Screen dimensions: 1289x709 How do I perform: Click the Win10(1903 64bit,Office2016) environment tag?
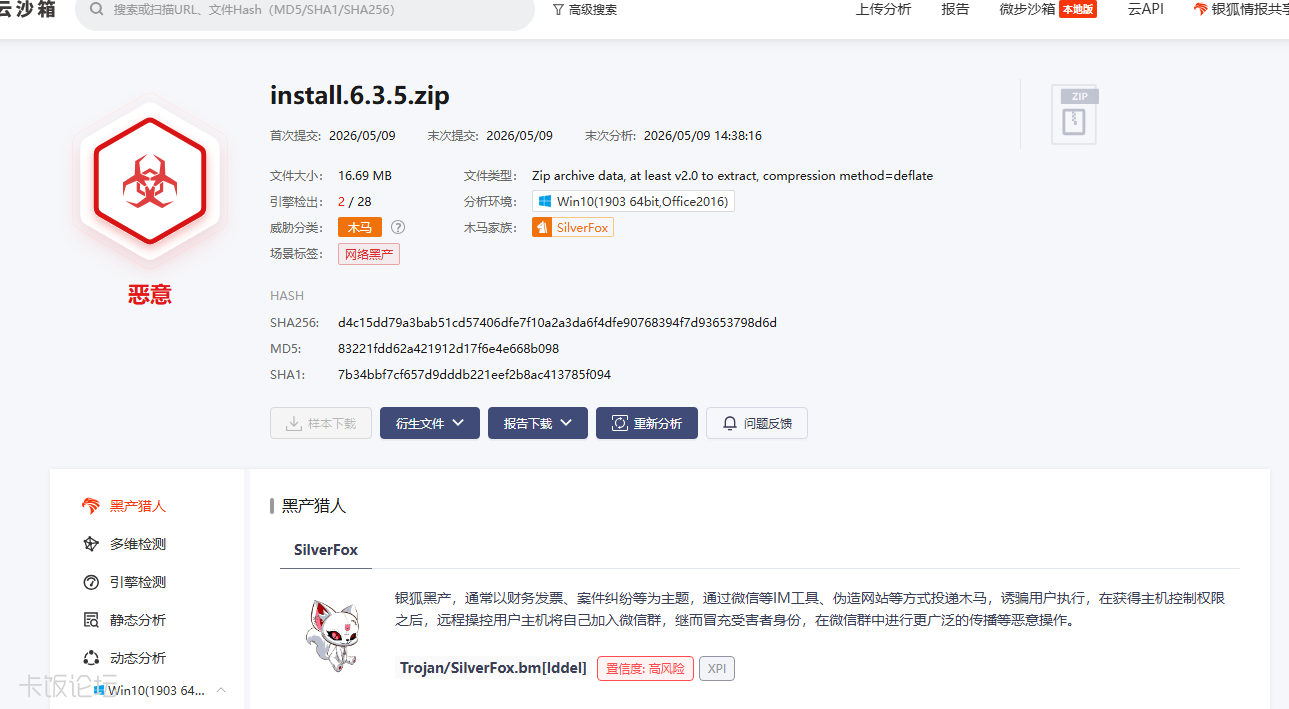pos(633,201)
